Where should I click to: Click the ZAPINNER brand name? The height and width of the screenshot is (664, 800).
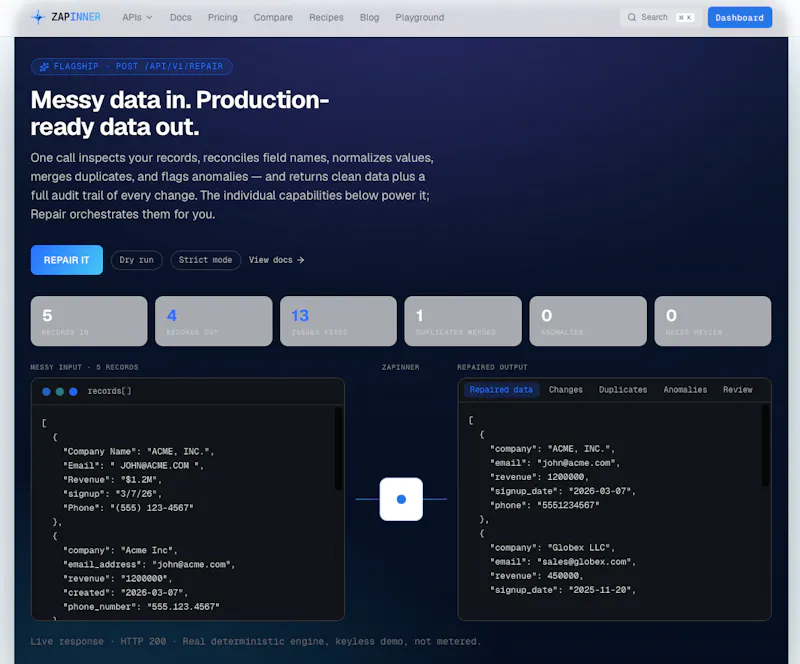pyautogui.click(x=76, y=17)
